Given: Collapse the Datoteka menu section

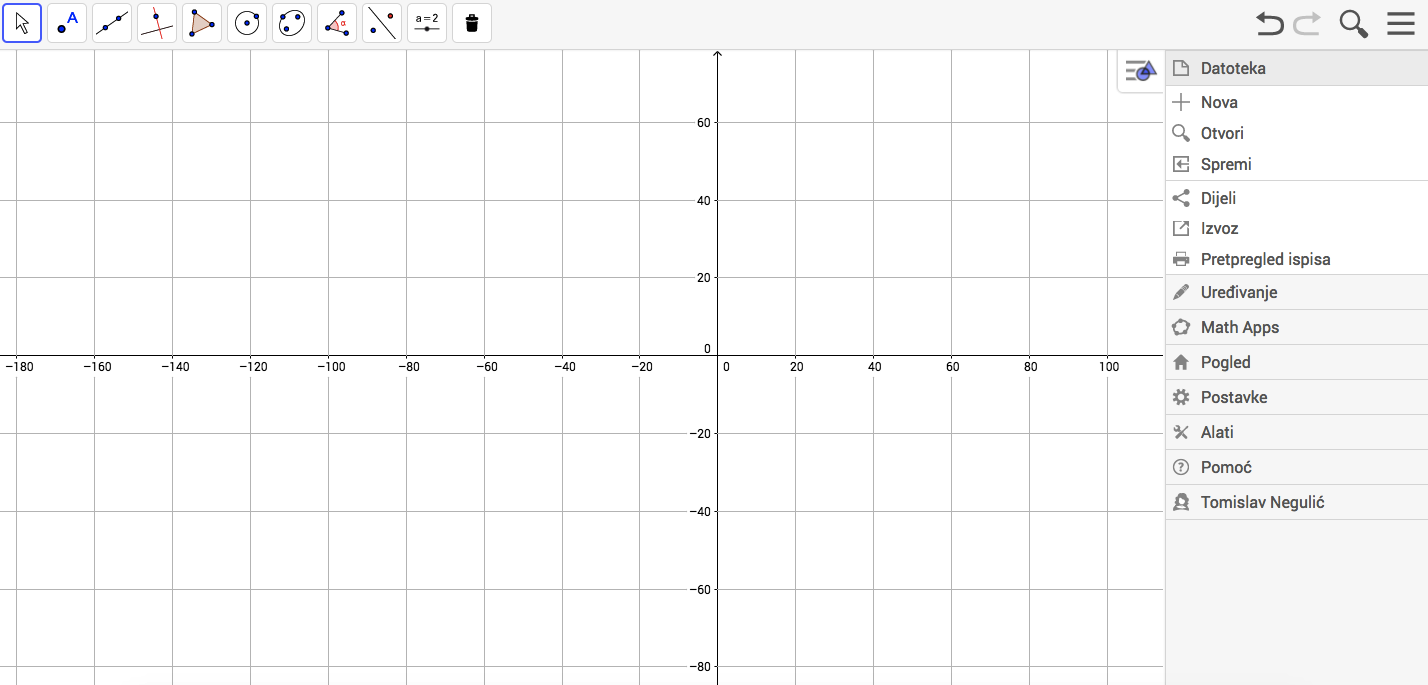Looking at the screenshot, I should pos(1233,68).
